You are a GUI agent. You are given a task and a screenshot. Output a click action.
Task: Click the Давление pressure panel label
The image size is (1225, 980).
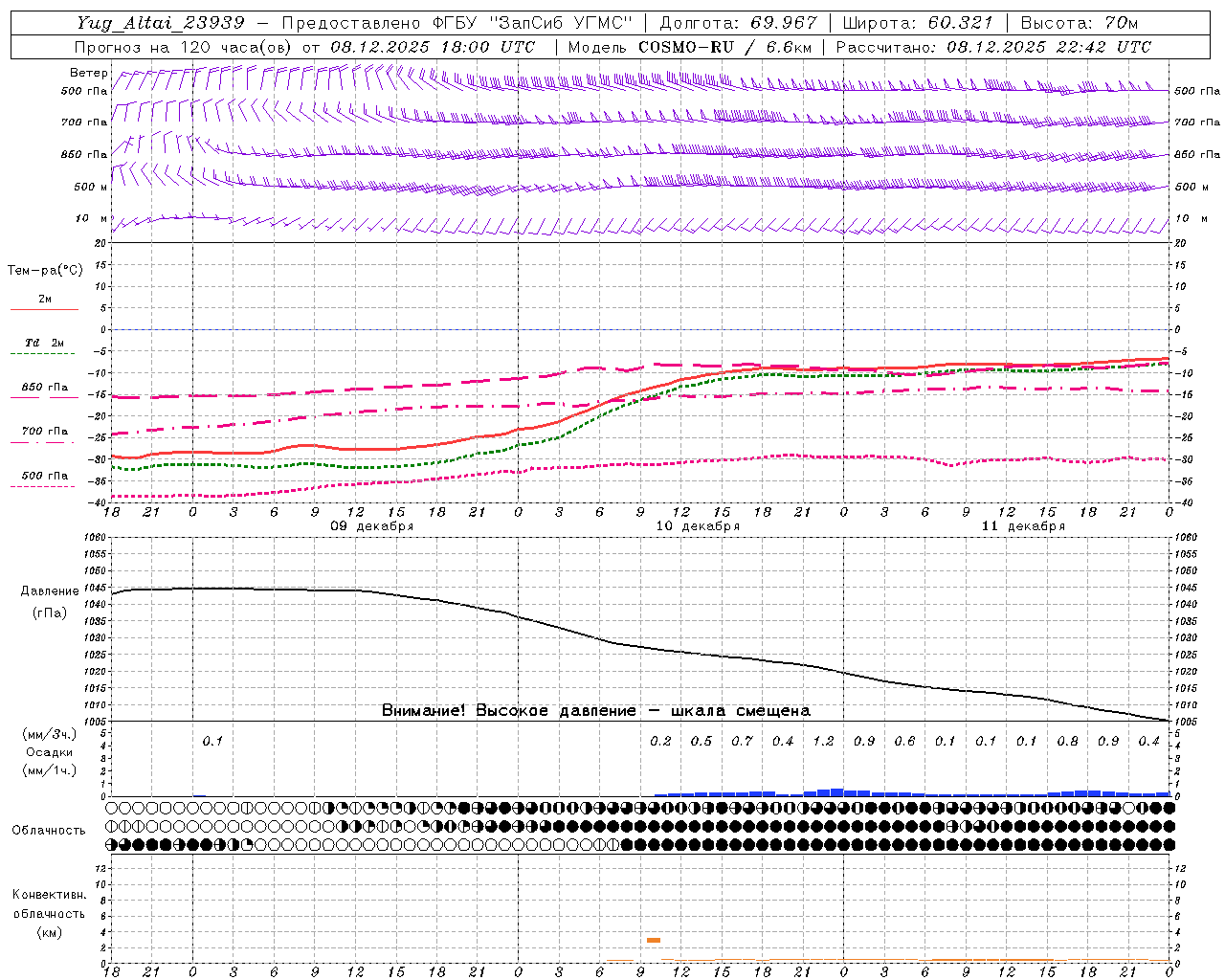tap(50, 591)
